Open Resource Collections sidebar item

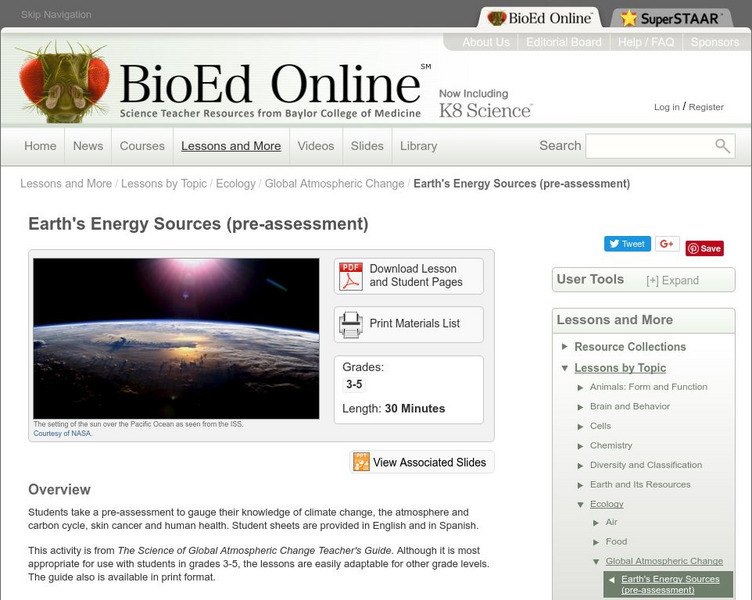(630, 346)
